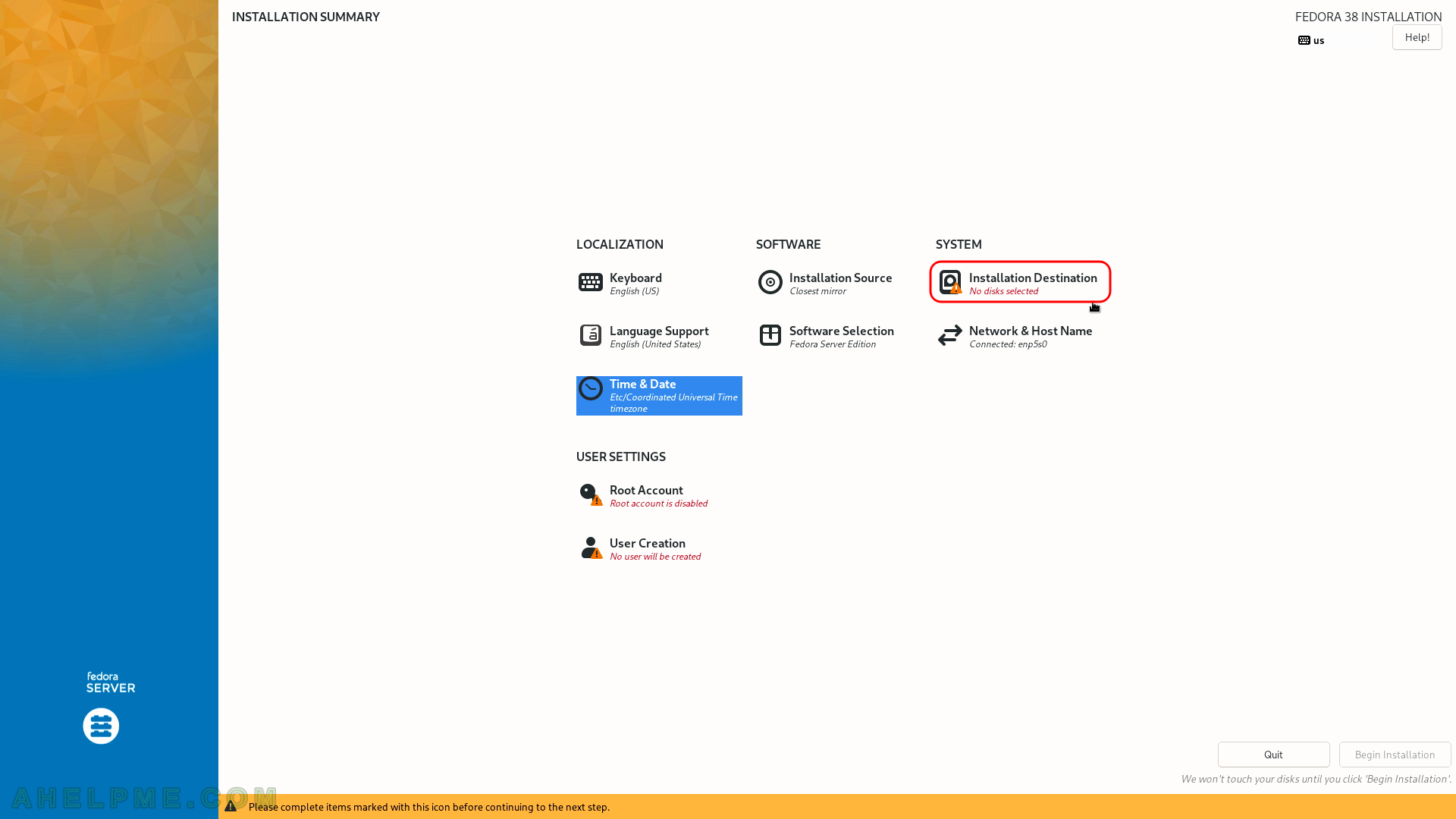Click 'Closest mirror' text
The height and width of the screenshot is (819, 1456).
(817, 291)
